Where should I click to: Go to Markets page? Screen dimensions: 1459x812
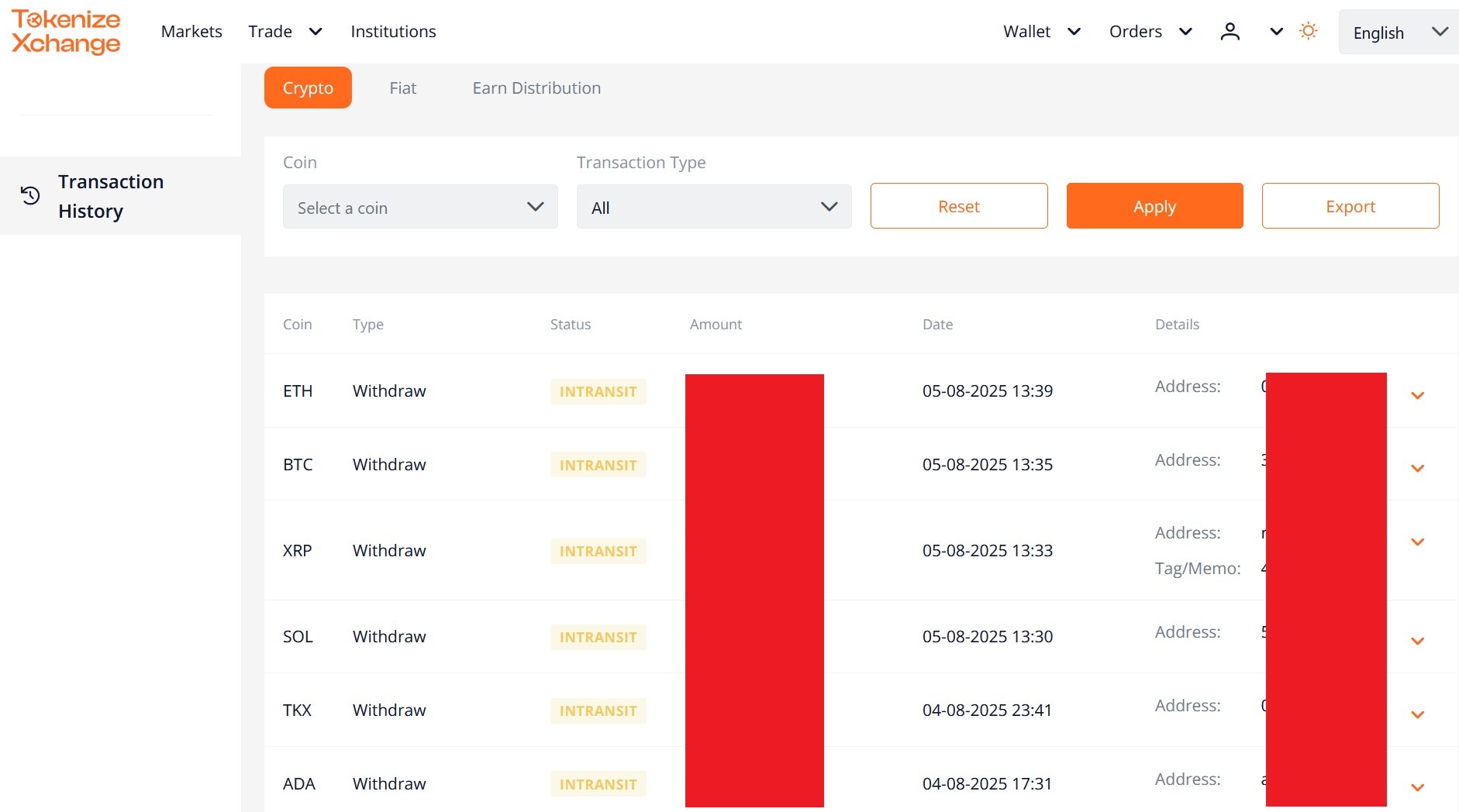(x=191, y=32)
